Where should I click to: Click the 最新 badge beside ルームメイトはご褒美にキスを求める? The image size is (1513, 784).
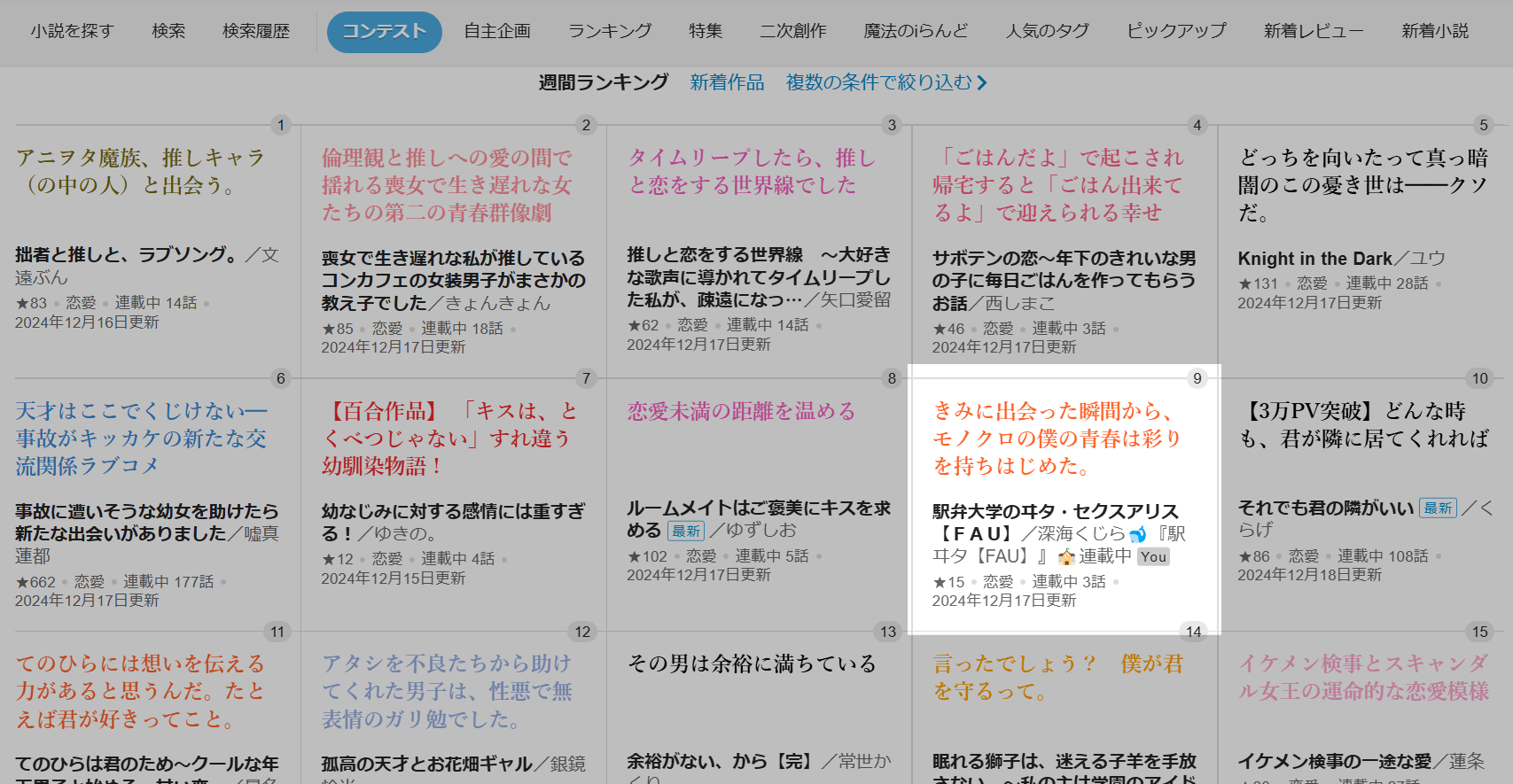[x=685, y=532]
